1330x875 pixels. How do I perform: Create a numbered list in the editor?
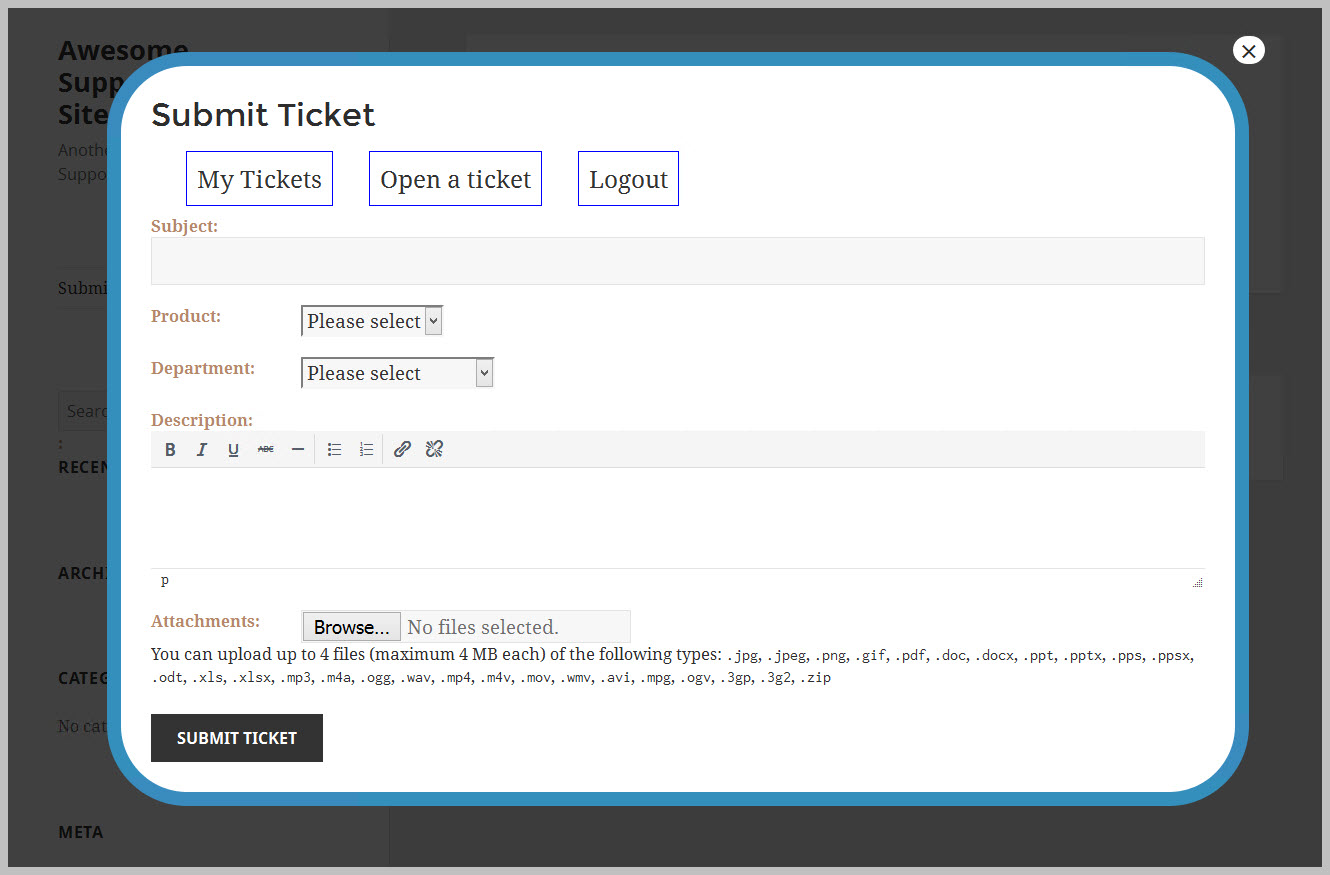coord(366,449)
